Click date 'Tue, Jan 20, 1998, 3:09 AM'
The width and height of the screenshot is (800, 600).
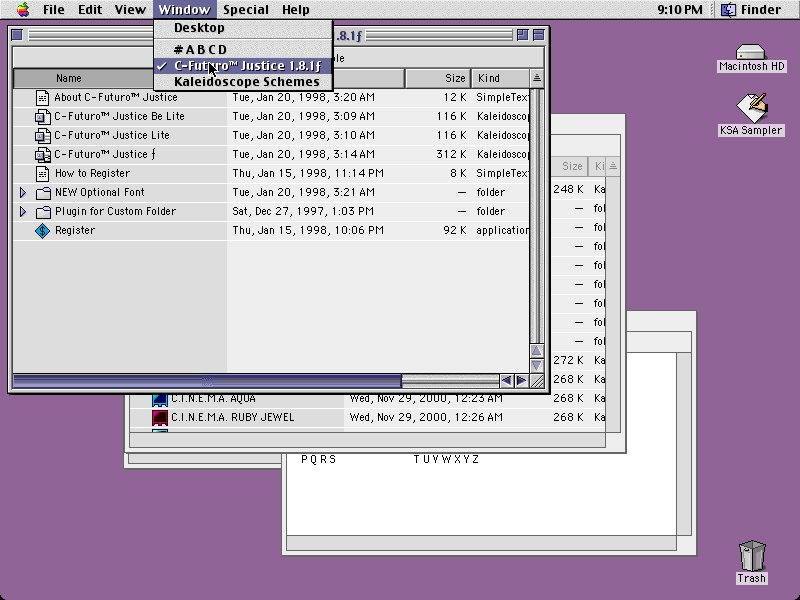coord(304,116)
